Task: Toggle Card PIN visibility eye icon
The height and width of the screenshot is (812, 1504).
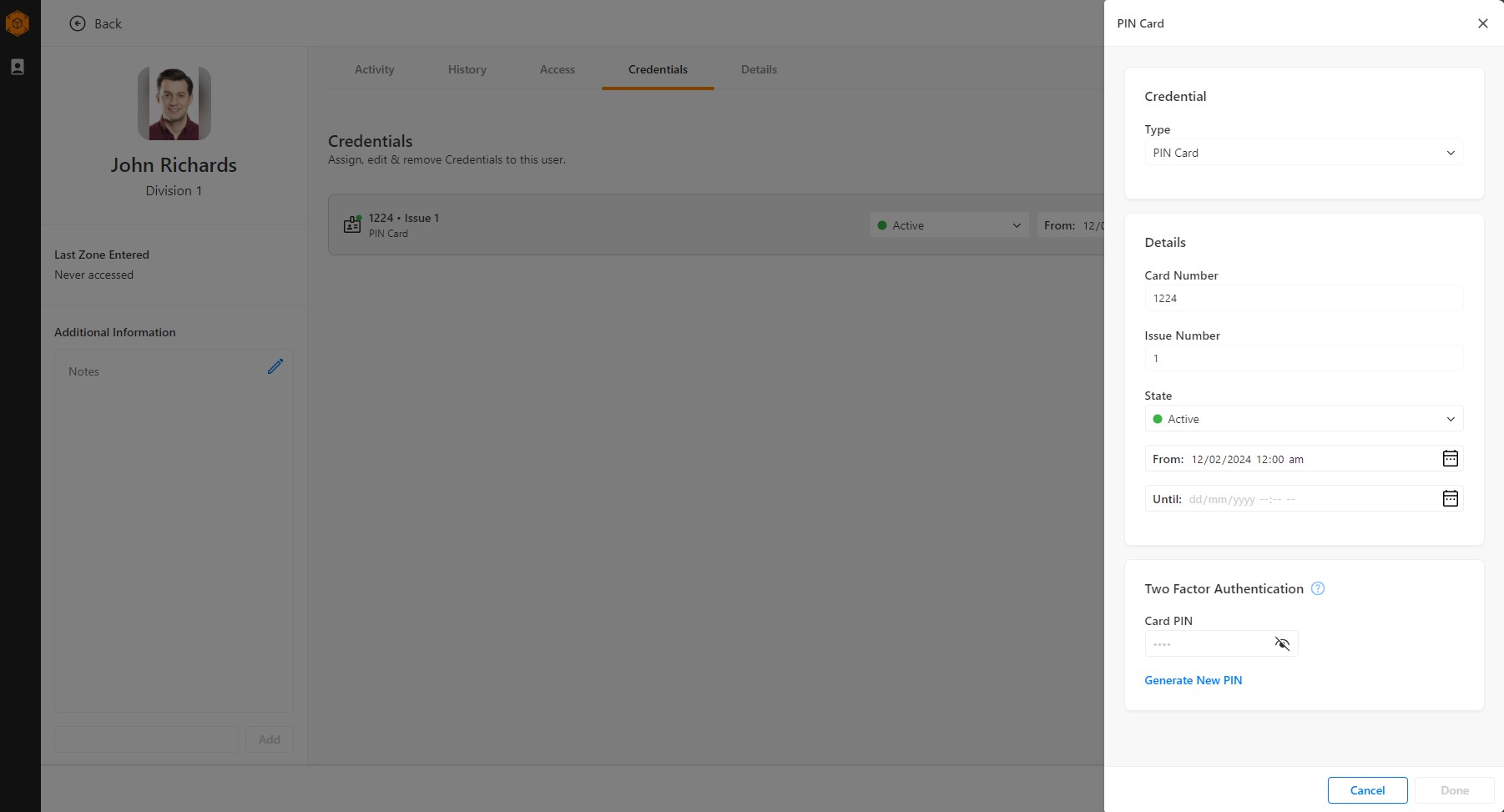Action: click(1282, 643)
